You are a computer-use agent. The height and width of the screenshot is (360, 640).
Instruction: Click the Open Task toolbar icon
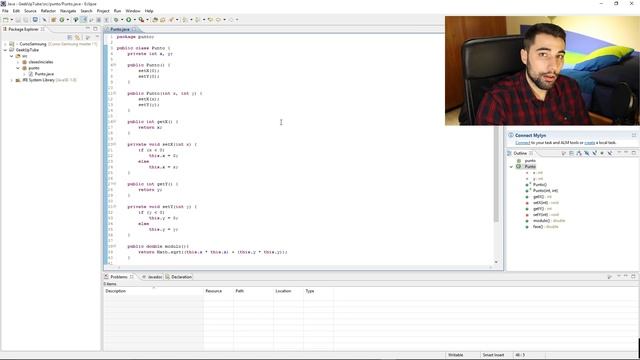(x=162, y=20)
